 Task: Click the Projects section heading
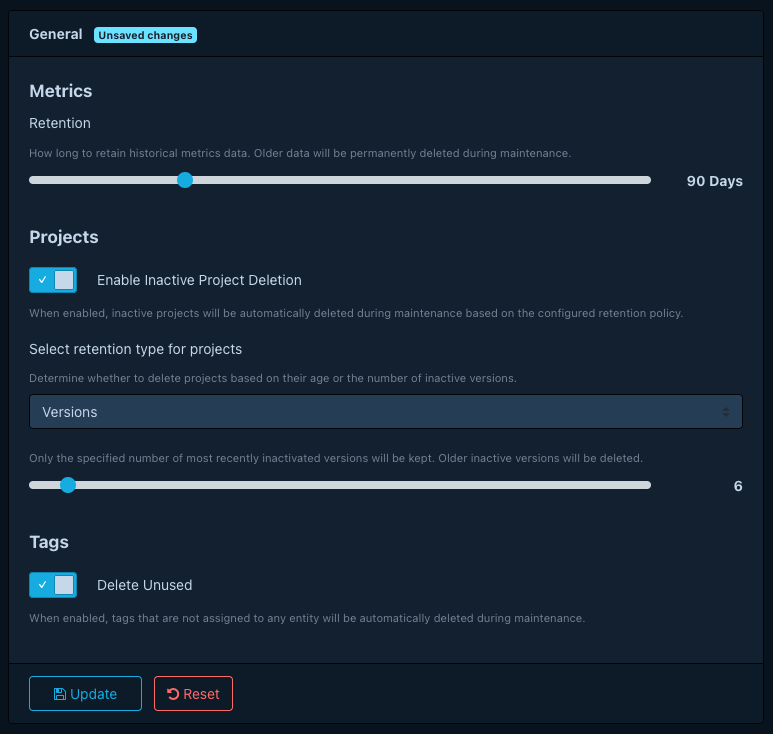64,237
